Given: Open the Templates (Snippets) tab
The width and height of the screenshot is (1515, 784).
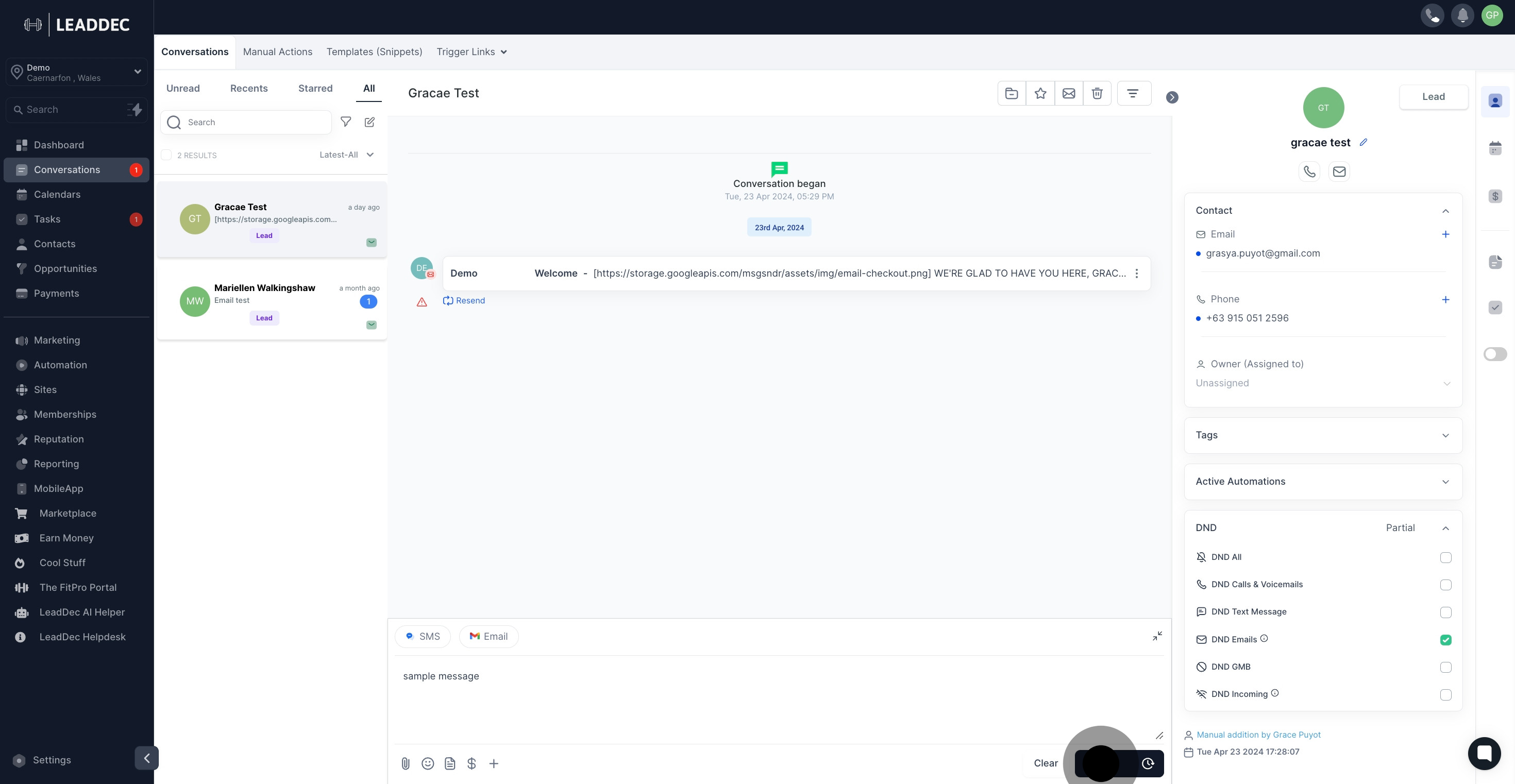Looking at the screenshot, I should [375, 52].
